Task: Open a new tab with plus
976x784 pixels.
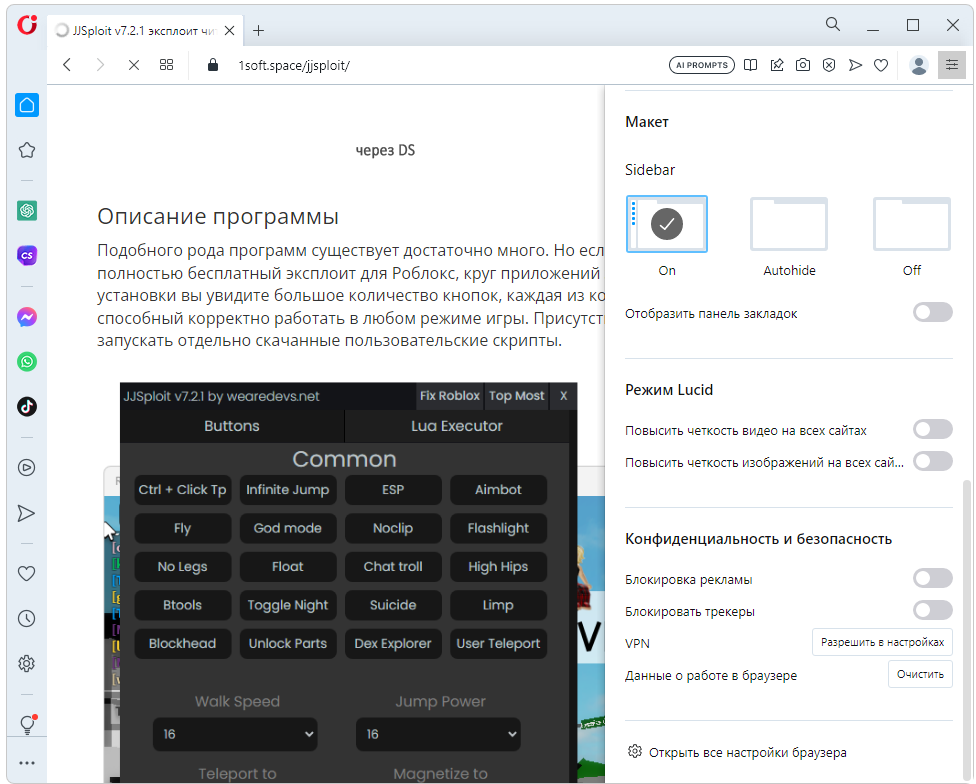Action: [259, 30]
